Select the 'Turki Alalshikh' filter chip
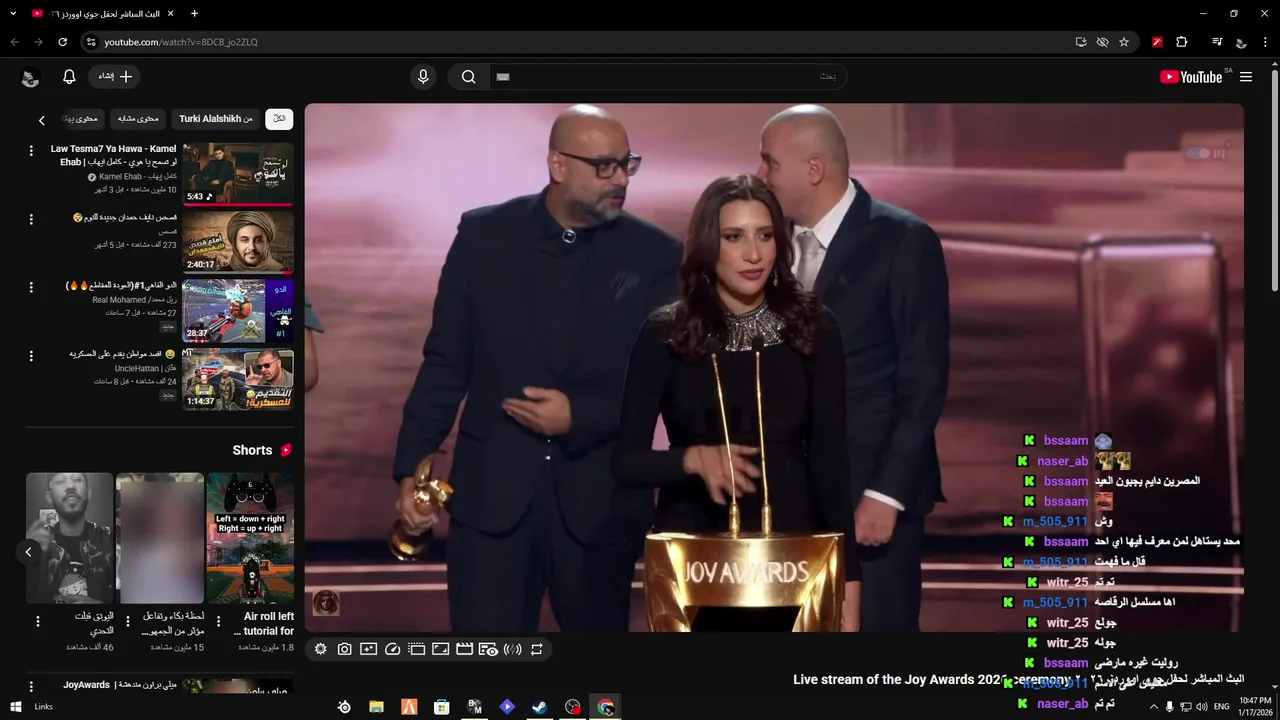 pos(216,119)
